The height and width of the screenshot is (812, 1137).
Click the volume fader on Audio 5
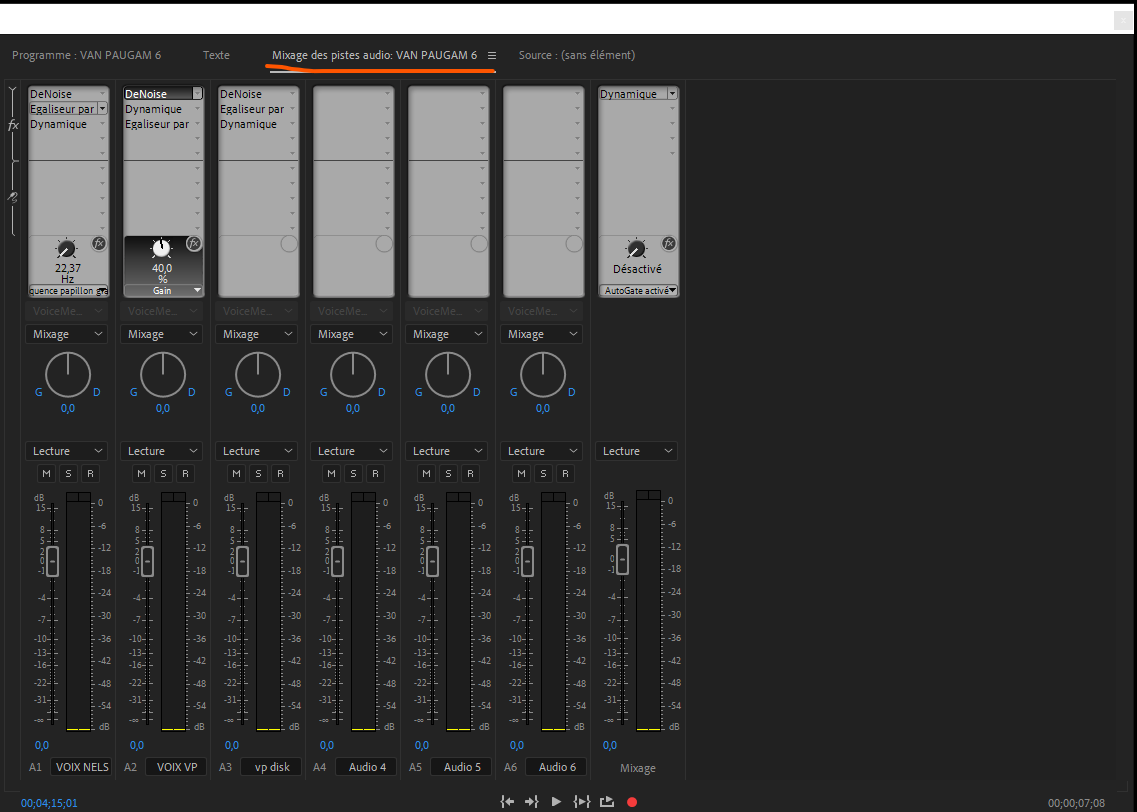[433, 560]
